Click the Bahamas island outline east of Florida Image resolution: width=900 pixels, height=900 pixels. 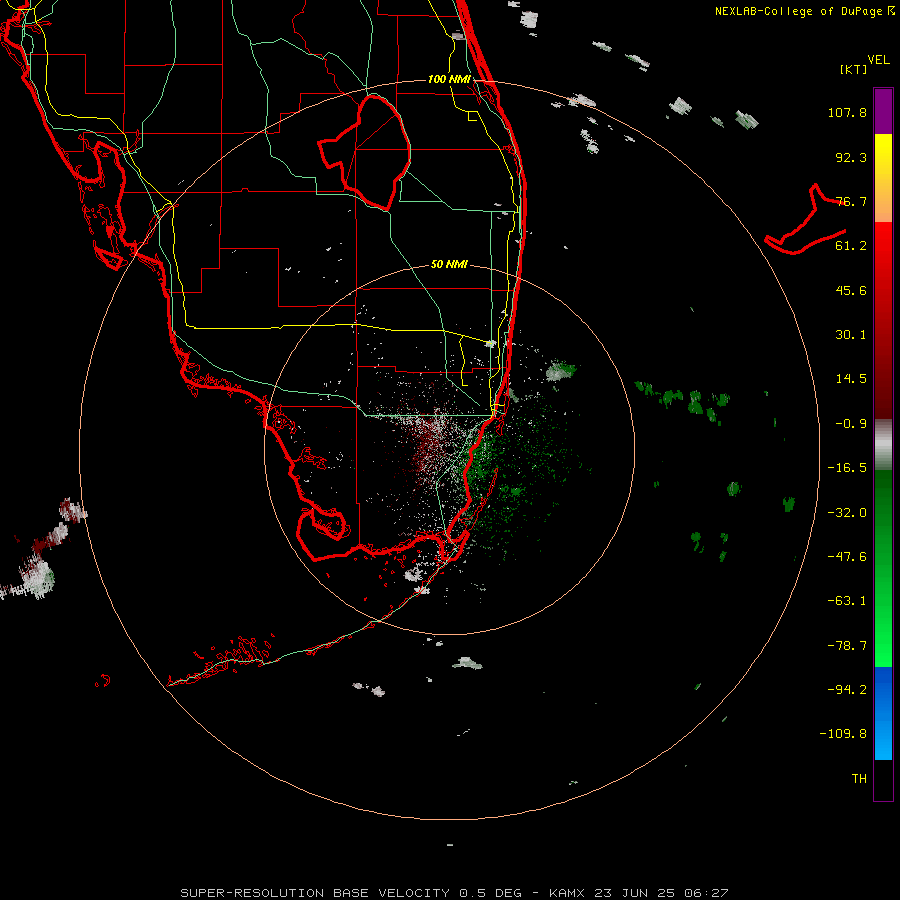(805, 220)
